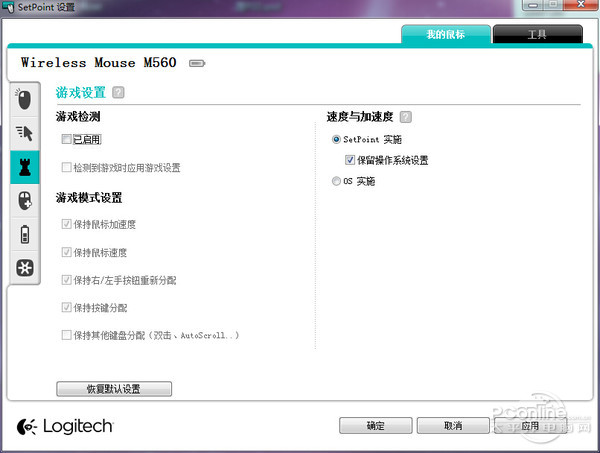The width and height of the screenshot is (600, 453).
Task: Click the 游戏检测 section heading
Action: point(78,116)
